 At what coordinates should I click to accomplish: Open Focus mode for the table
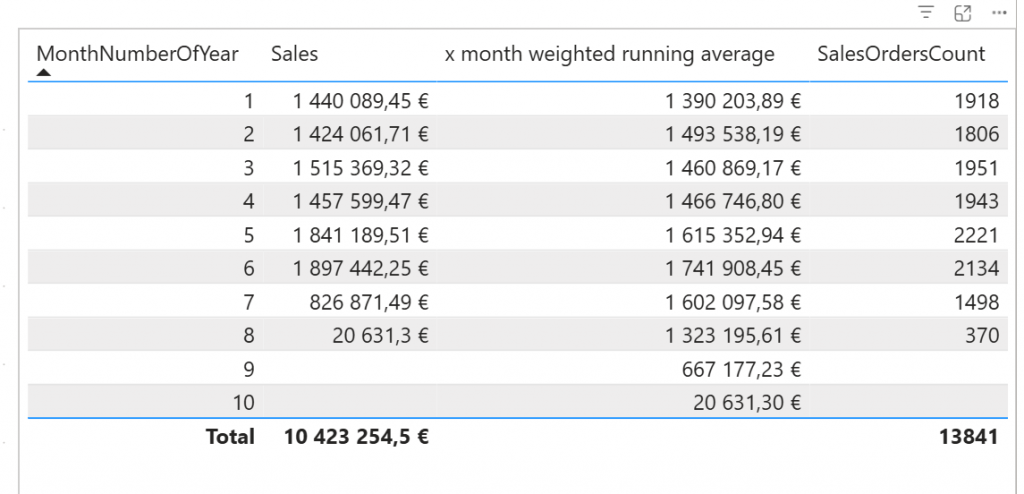[x=963, y=13]
